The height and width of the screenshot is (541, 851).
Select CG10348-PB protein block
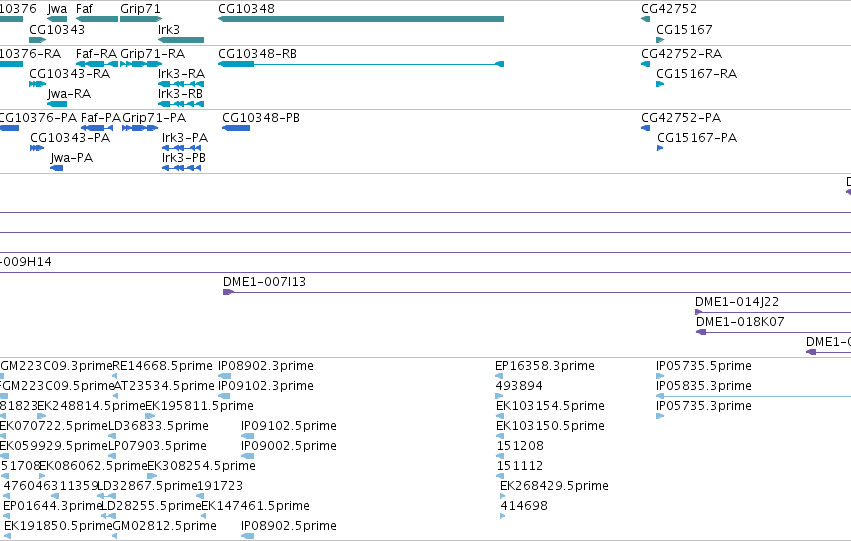[236, 128]
